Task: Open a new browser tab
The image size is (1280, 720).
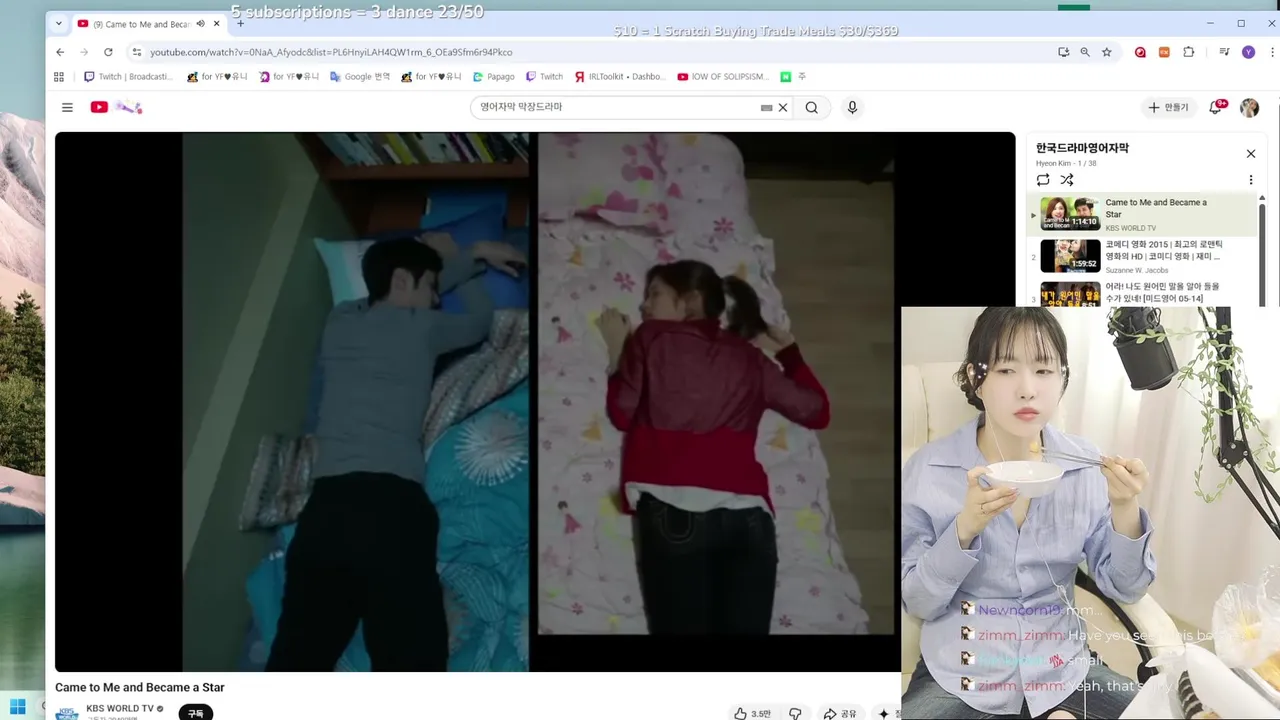Action: pos(240,23)
